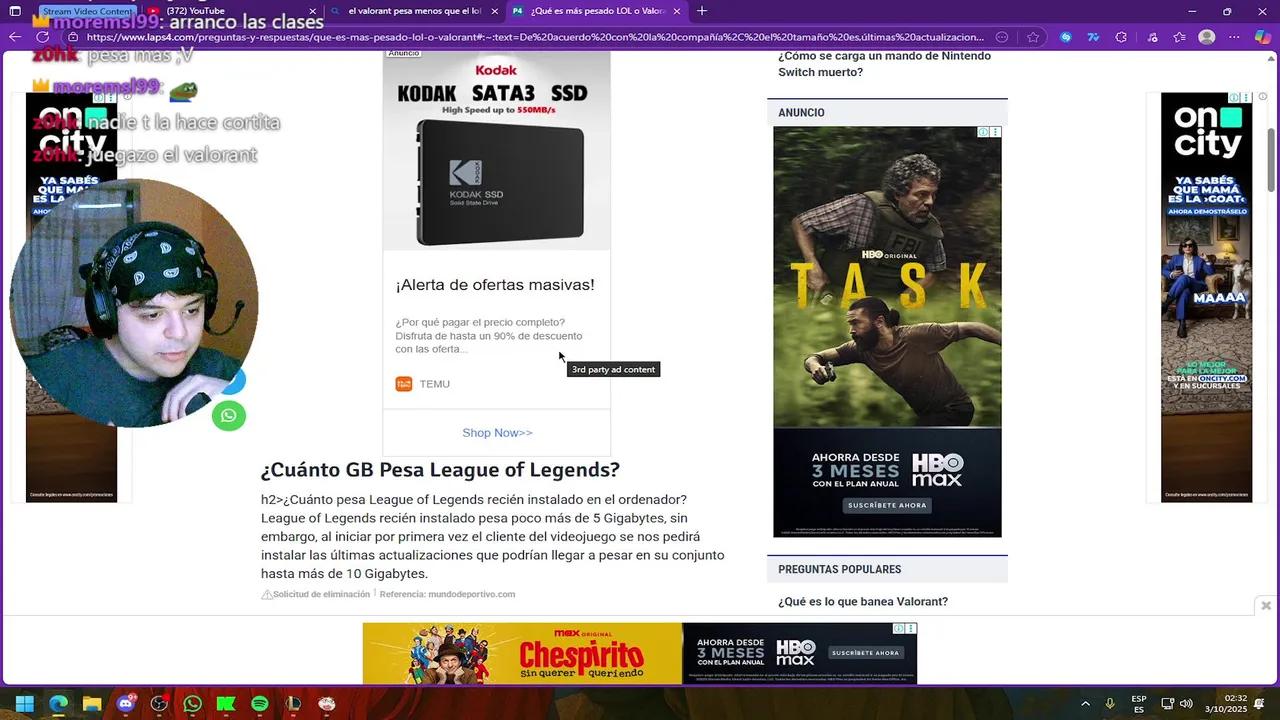Switch to 'el valorant pesa menos' tab
Screen dimensions: 1280x720
pyautogui.click(x=414, y=11)
